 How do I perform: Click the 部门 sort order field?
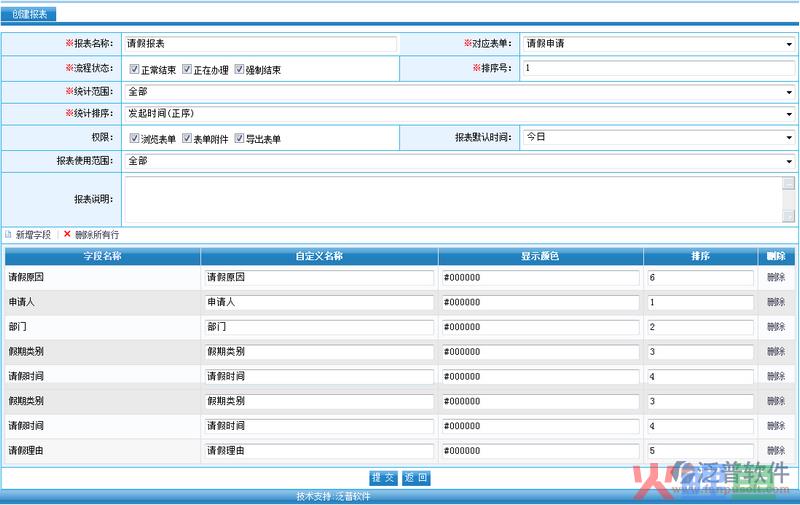point(700,327)
